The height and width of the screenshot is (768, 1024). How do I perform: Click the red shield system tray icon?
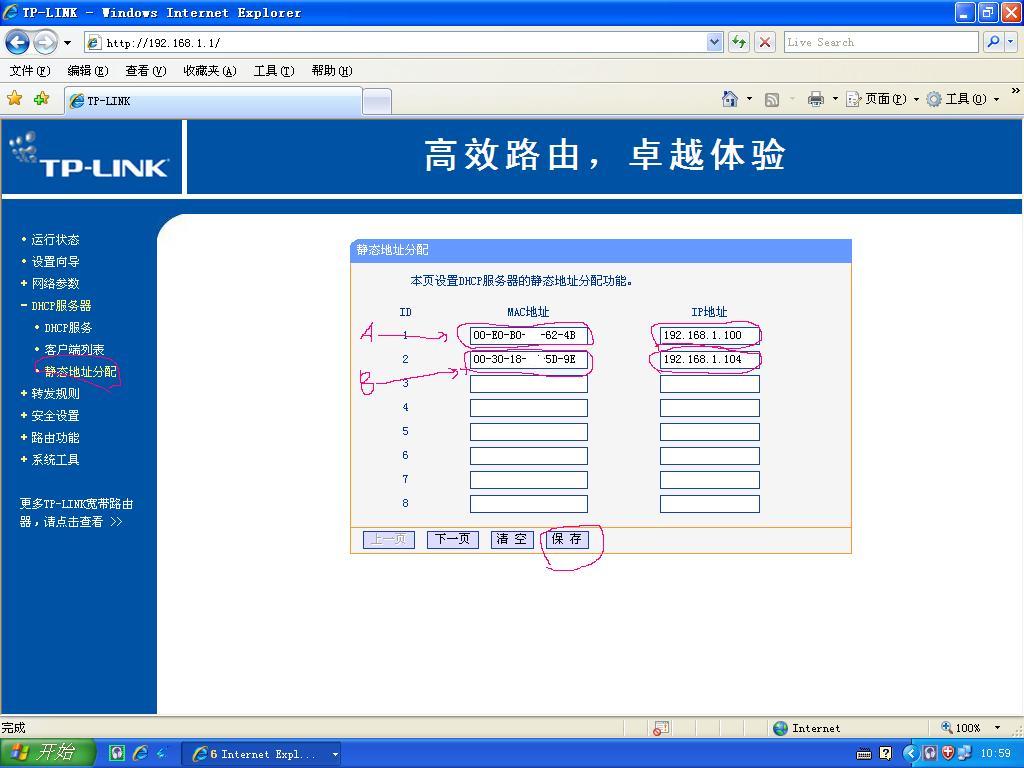948,754
